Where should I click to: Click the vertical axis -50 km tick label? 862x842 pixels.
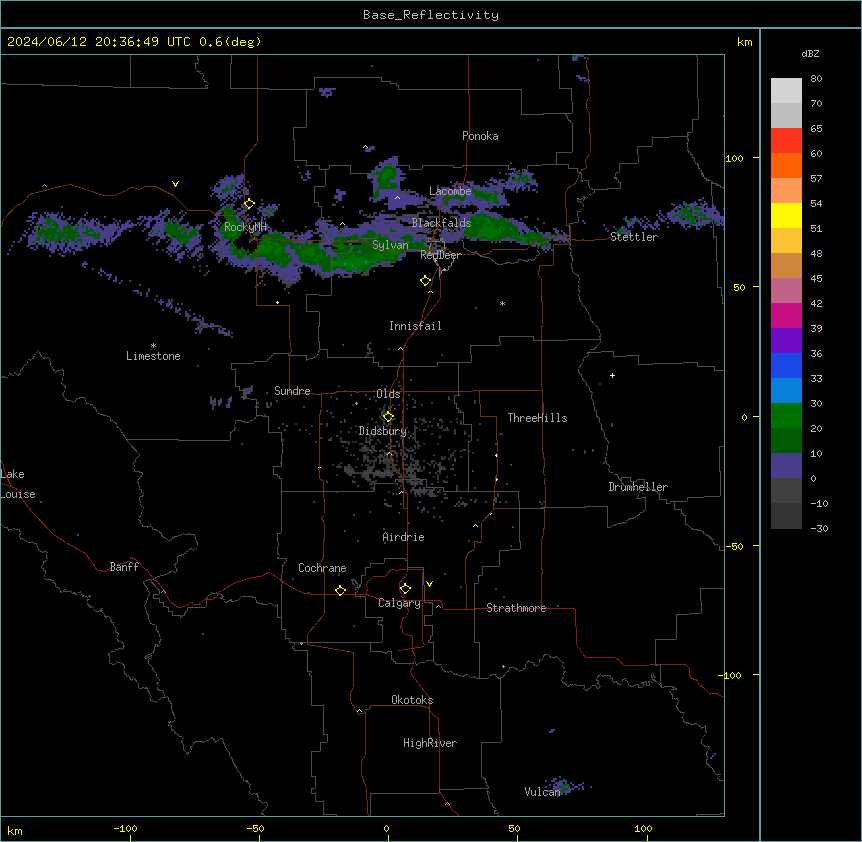pyautogui.click(x=734, y=546)
